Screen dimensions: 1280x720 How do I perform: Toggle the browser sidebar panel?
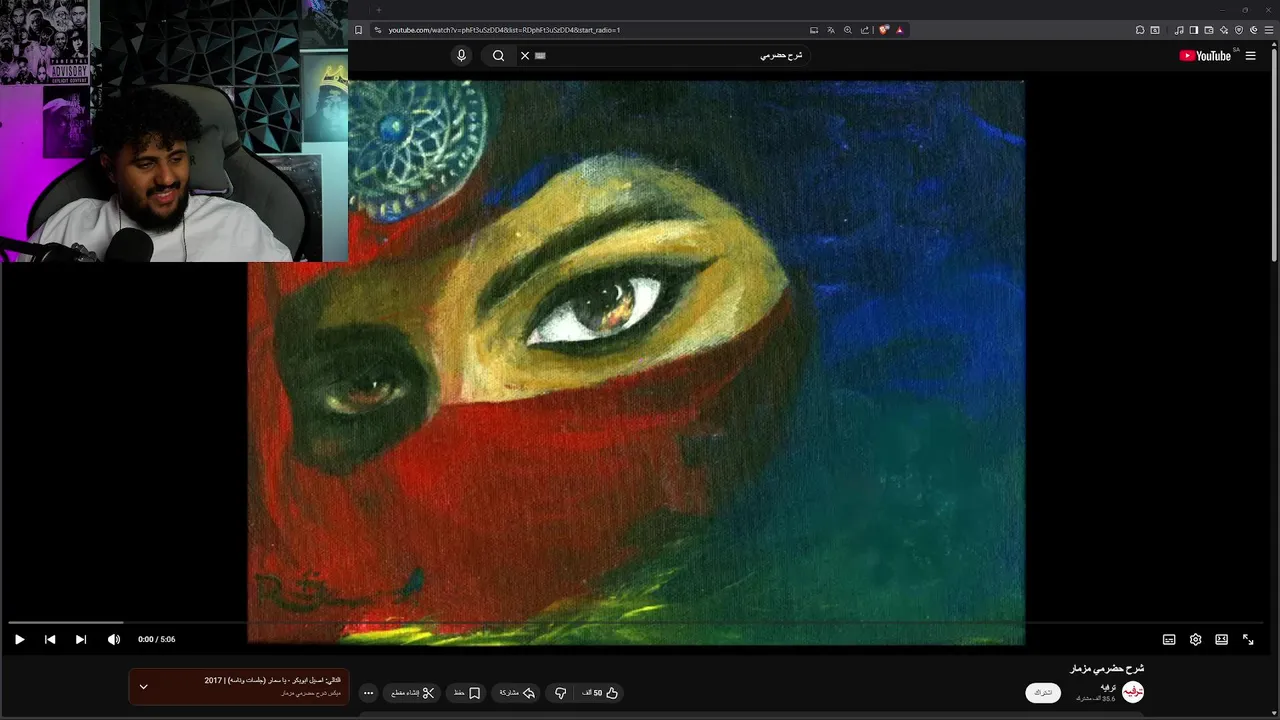pyautogui.click(x=1194, y=30)
